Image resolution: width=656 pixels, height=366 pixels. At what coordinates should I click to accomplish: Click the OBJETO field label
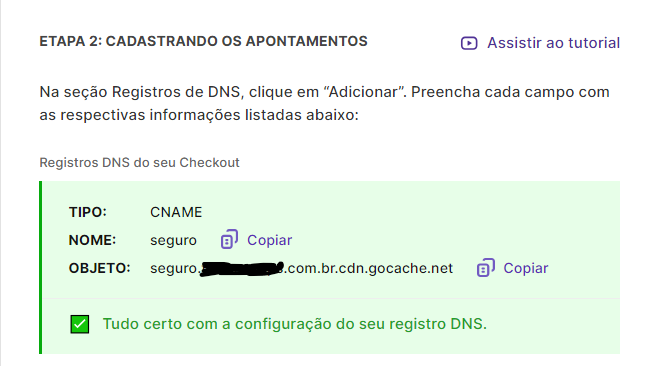[x=100, y=268]
